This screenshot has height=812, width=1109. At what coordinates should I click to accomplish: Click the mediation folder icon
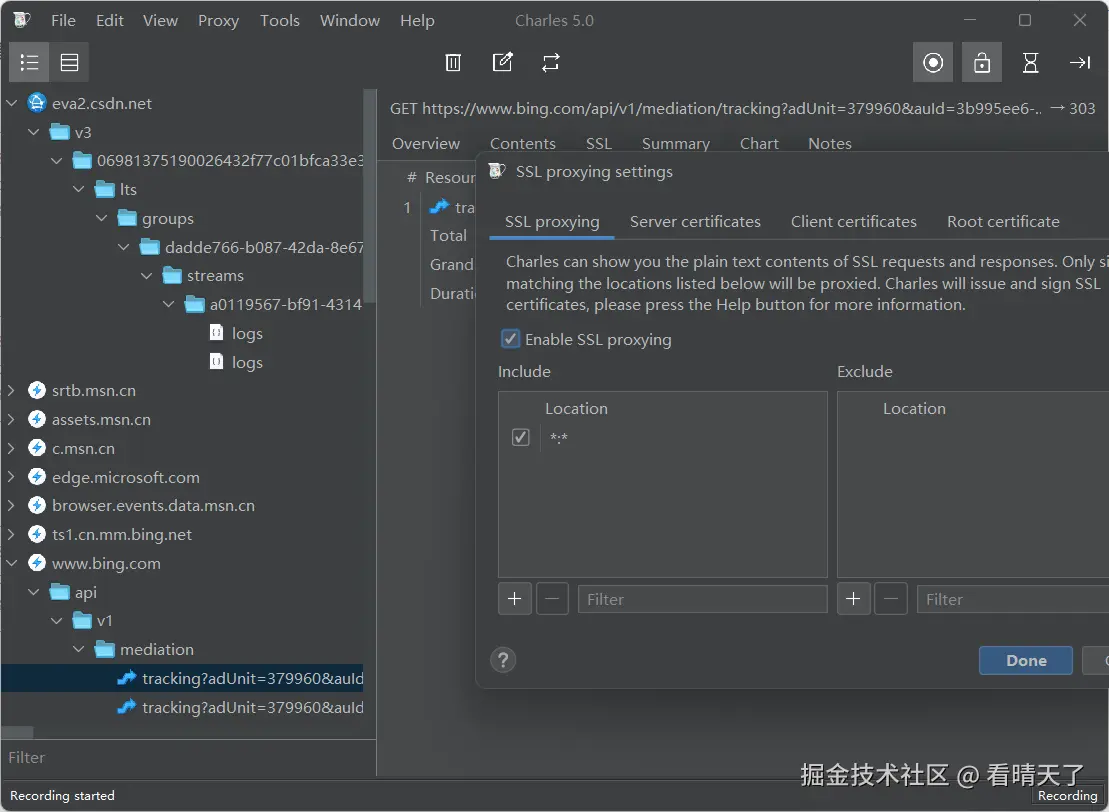pyautogui.click(x=105, y=649)
